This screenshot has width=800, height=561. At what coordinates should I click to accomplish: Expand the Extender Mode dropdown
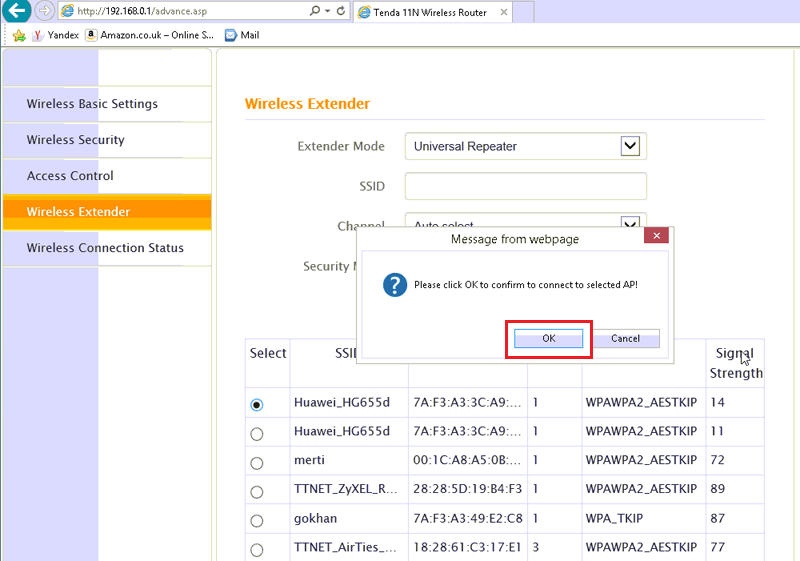630,146
